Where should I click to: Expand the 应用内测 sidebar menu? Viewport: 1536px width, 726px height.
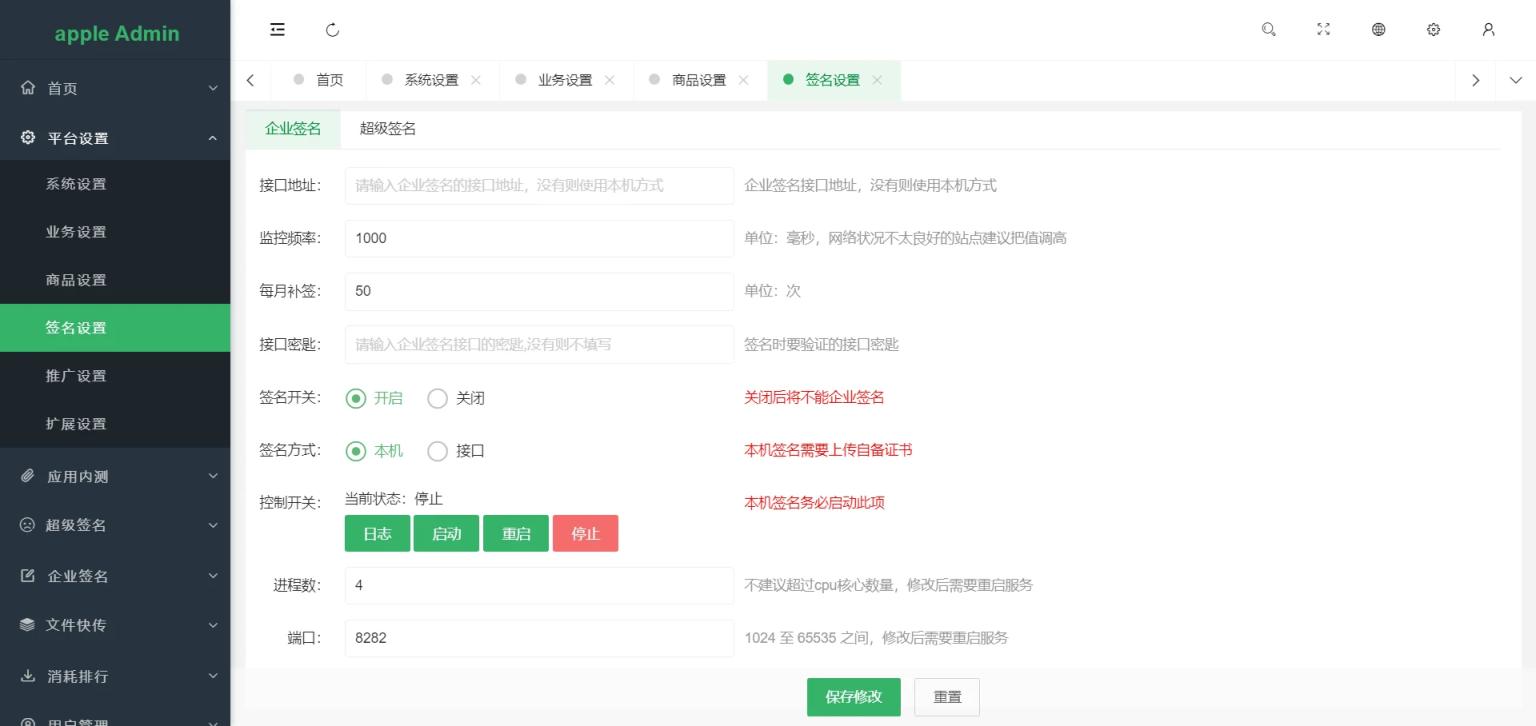coord(115,477)
